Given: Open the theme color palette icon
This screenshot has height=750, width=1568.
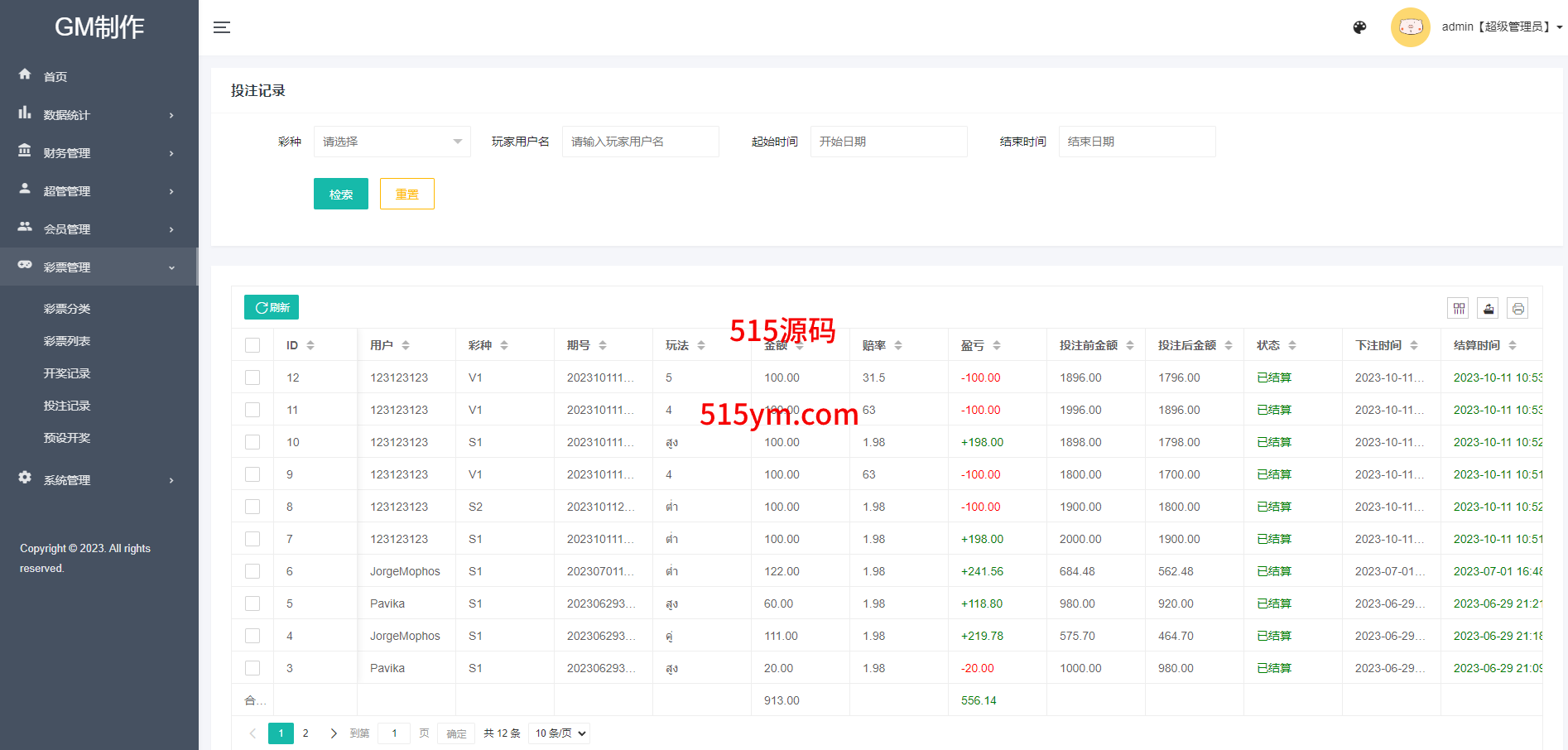Looking at the screenshot, I should 1359,27.
